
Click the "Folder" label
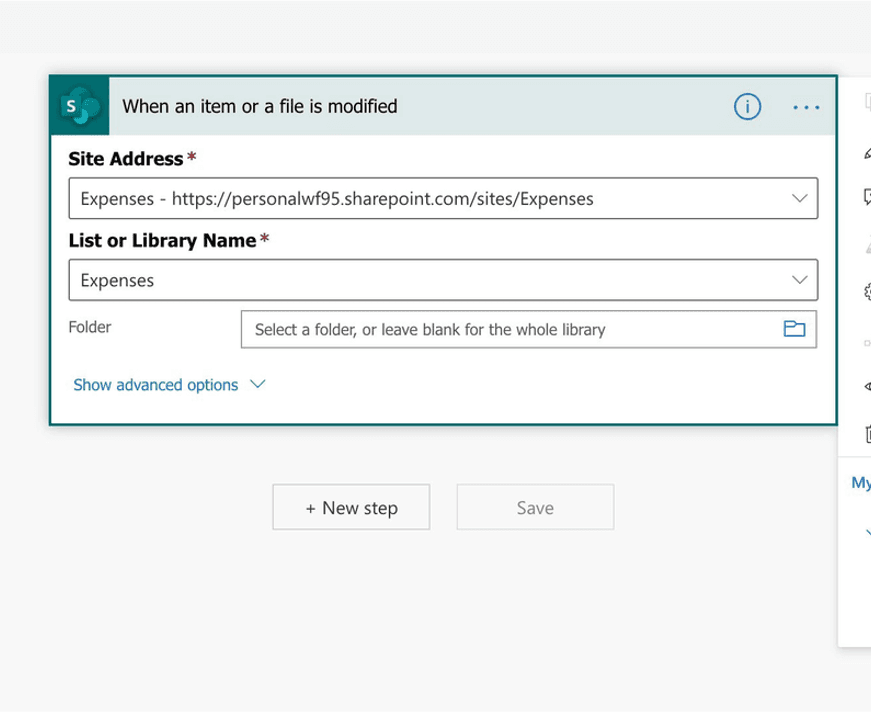pos(90,327)
